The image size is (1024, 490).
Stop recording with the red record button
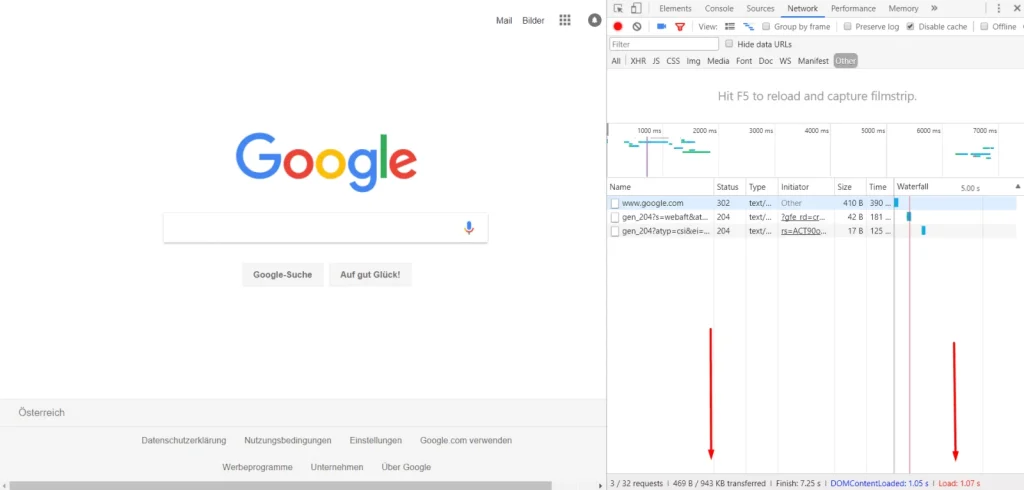(618, 27)
